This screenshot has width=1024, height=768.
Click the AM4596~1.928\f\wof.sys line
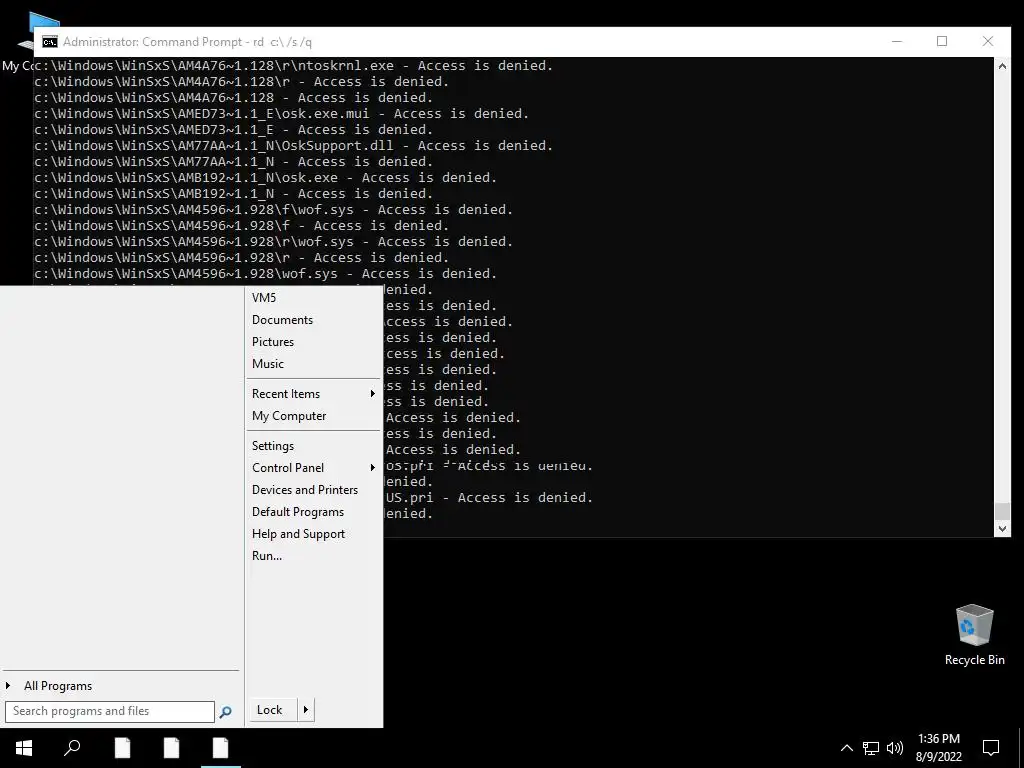(x=273, y=210)
